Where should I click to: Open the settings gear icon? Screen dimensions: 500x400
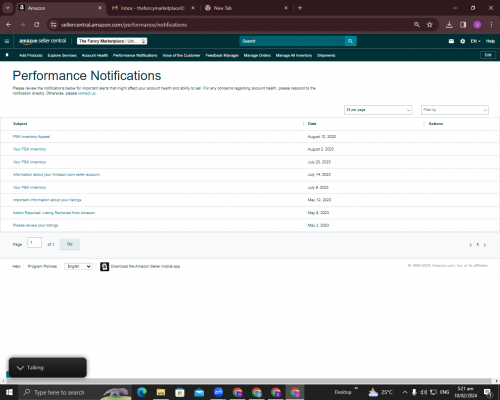[462, 41]
